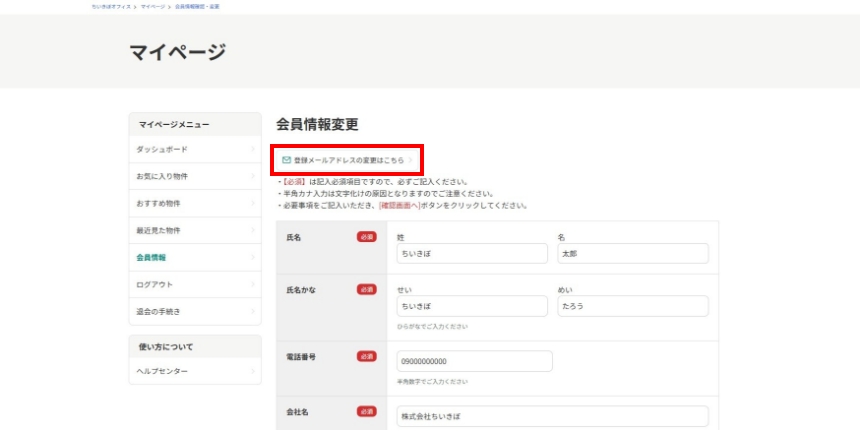Click the 名 first name field containing 太郎
The height and width of the screenshot is (431, 860).
click(x=632, y=254)
